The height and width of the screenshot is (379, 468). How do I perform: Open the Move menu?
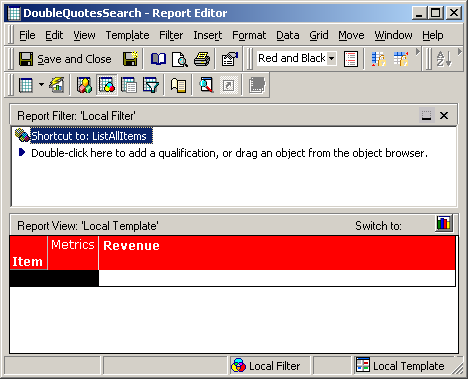point(351,35)
